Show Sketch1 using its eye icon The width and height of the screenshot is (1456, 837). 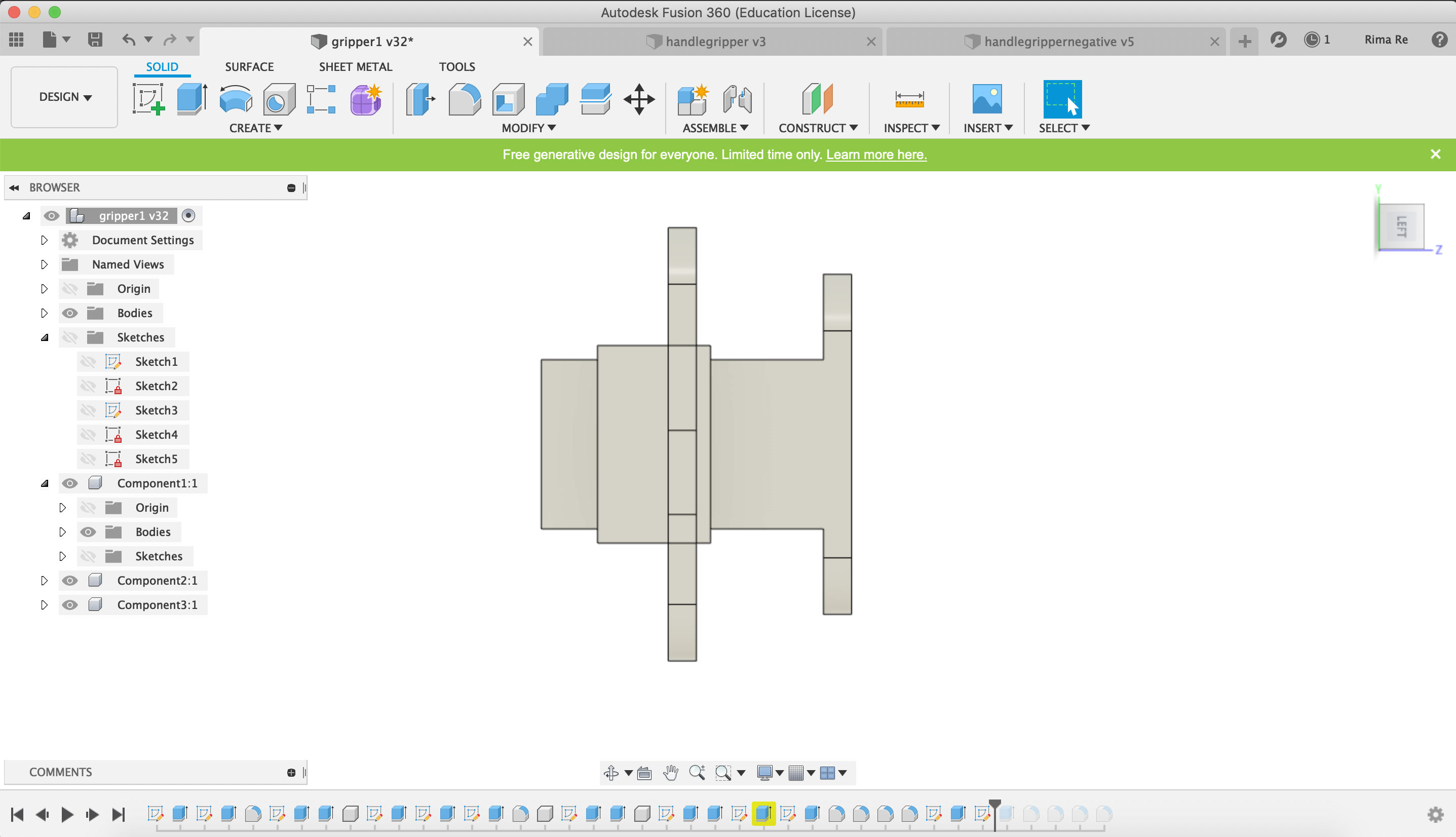pyautogui.click(x=88, y=362)
